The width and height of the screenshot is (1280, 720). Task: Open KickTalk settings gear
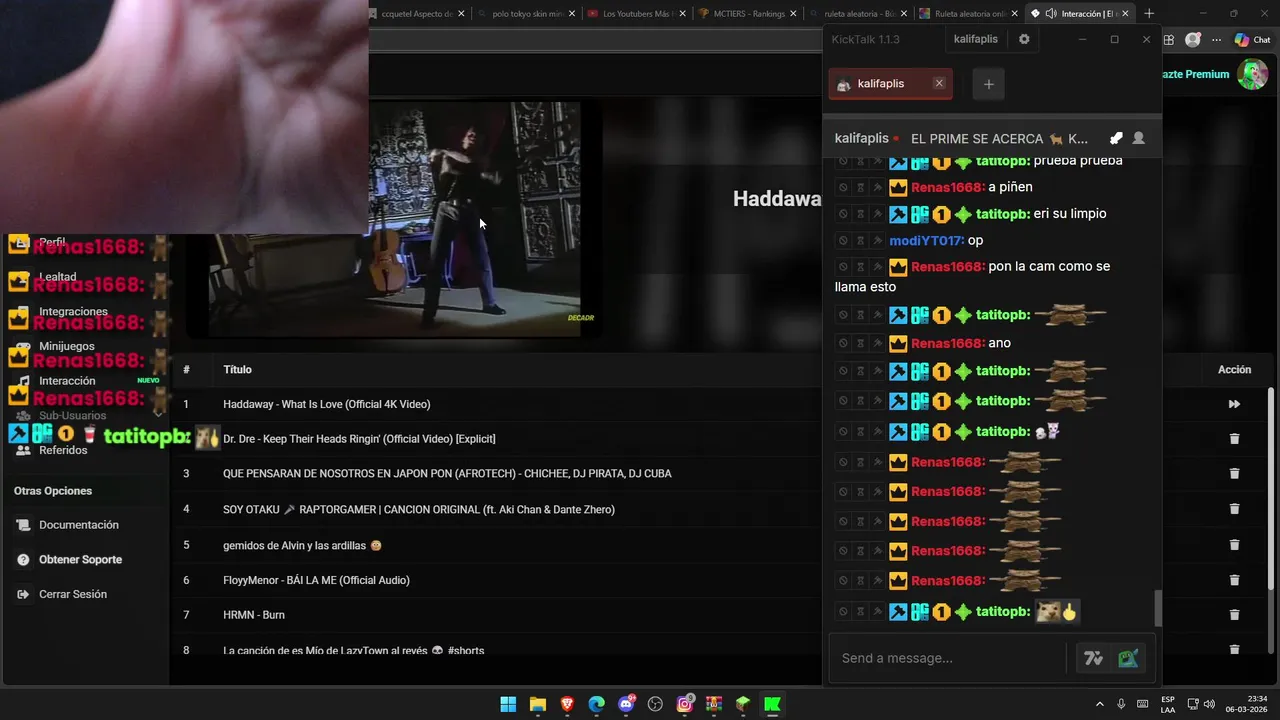1023,39
